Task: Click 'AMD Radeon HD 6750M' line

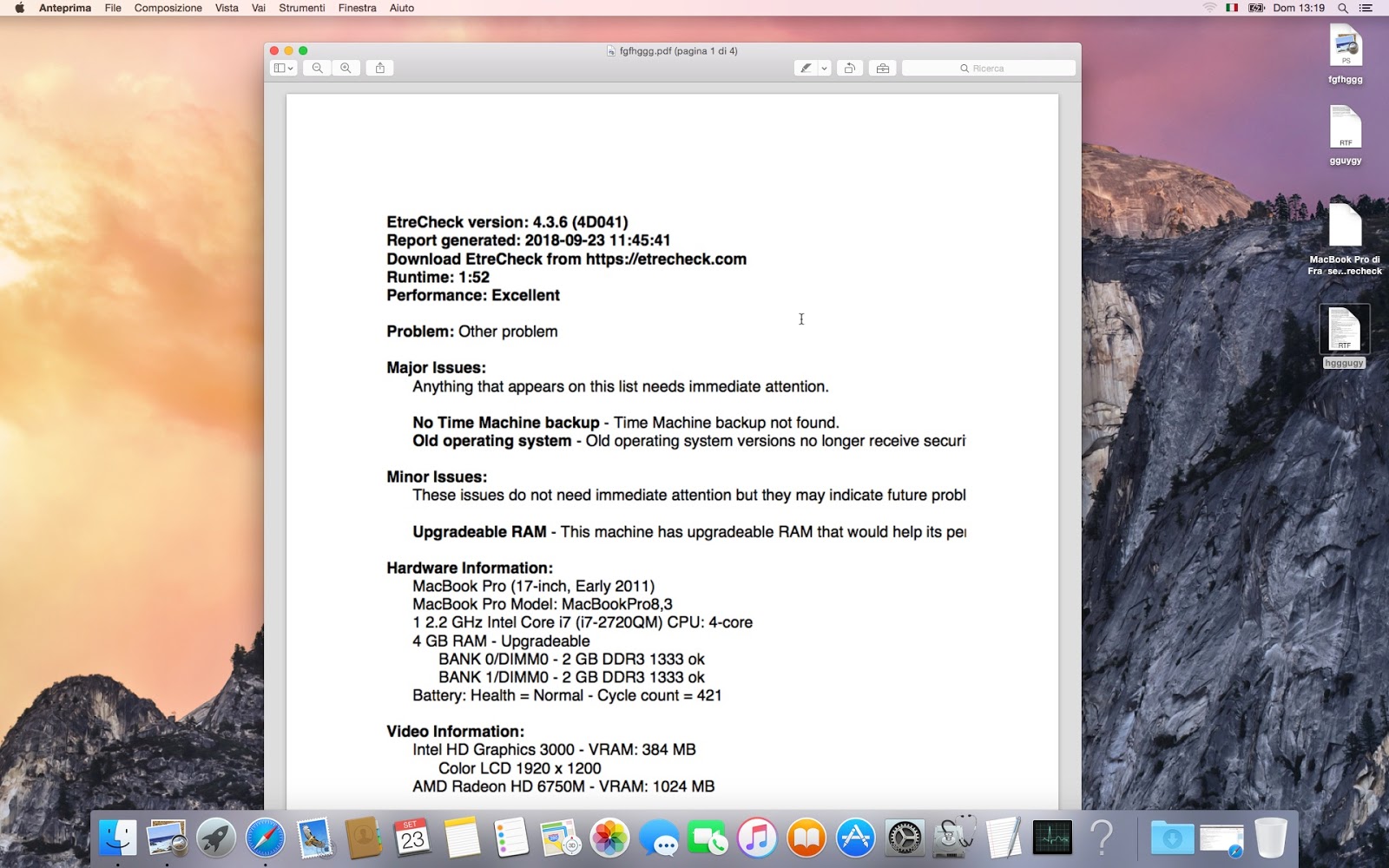Action: (563, 786)
